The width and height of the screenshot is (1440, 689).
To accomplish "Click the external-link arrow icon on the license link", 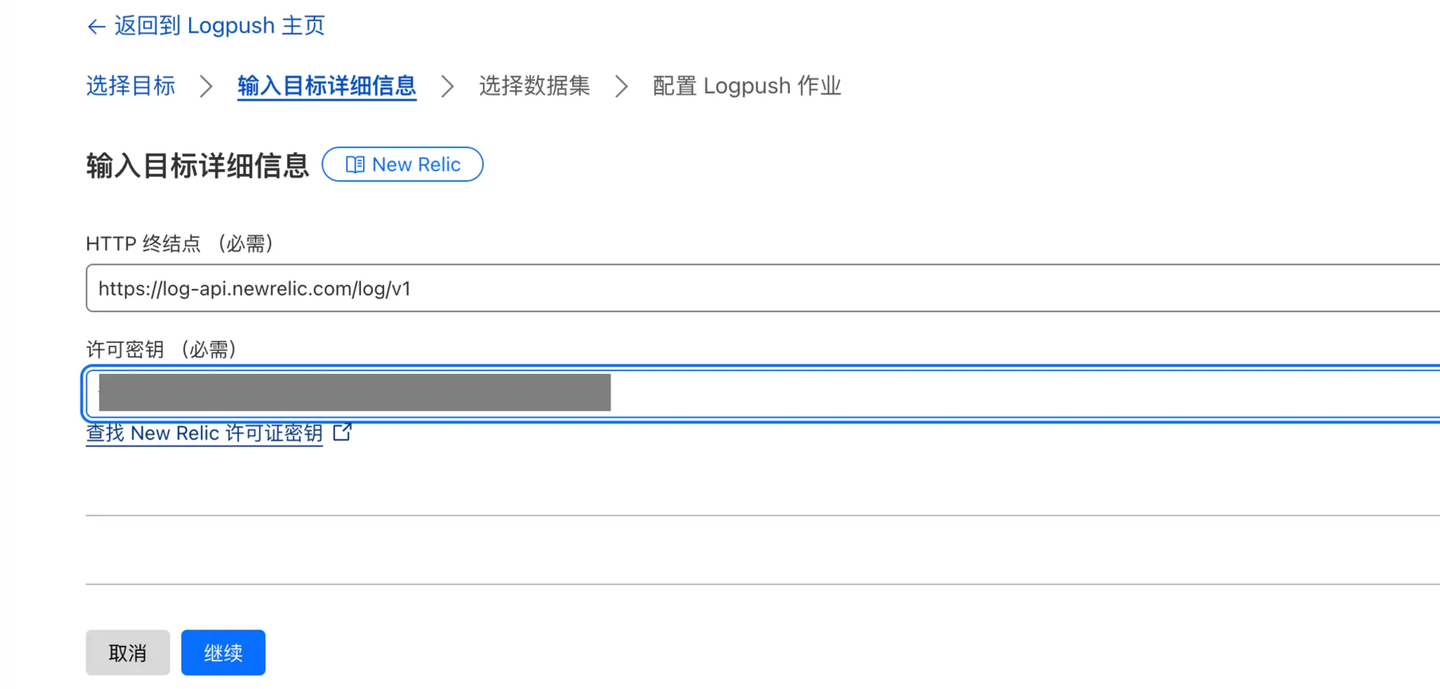I will (341, 430).
